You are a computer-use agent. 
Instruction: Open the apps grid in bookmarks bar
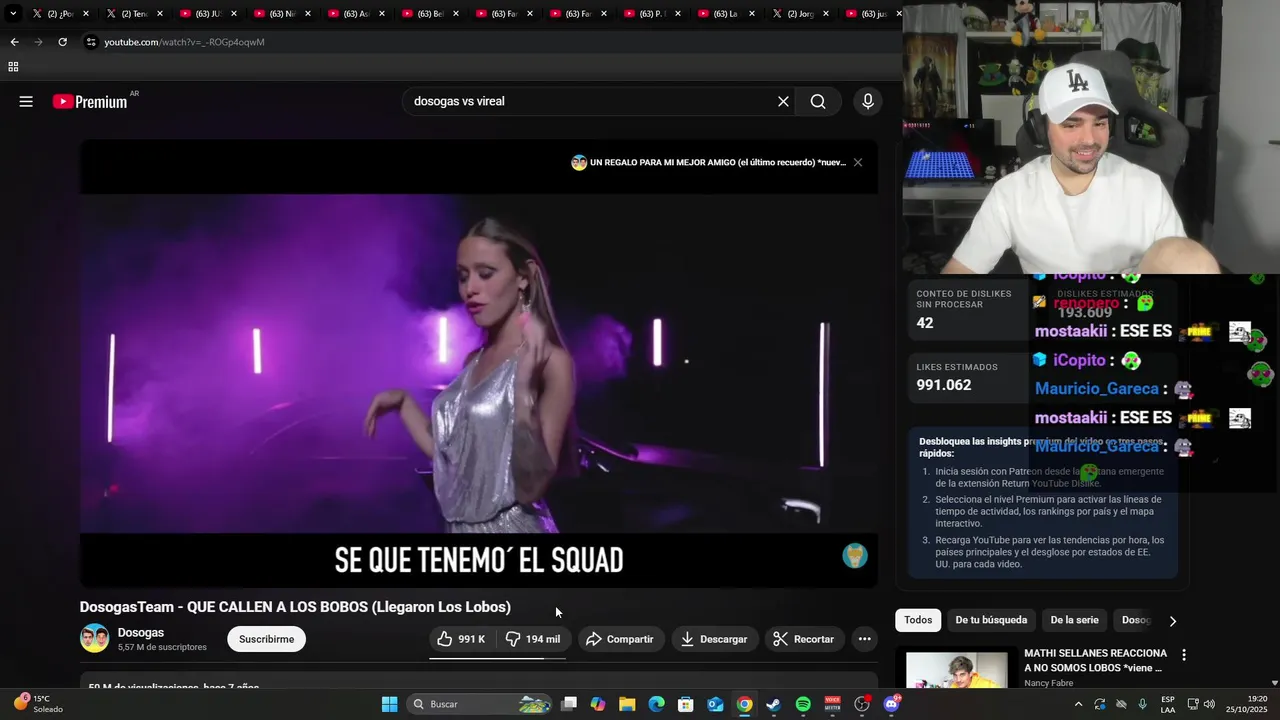pyautogui.click(x=13, y=67)
